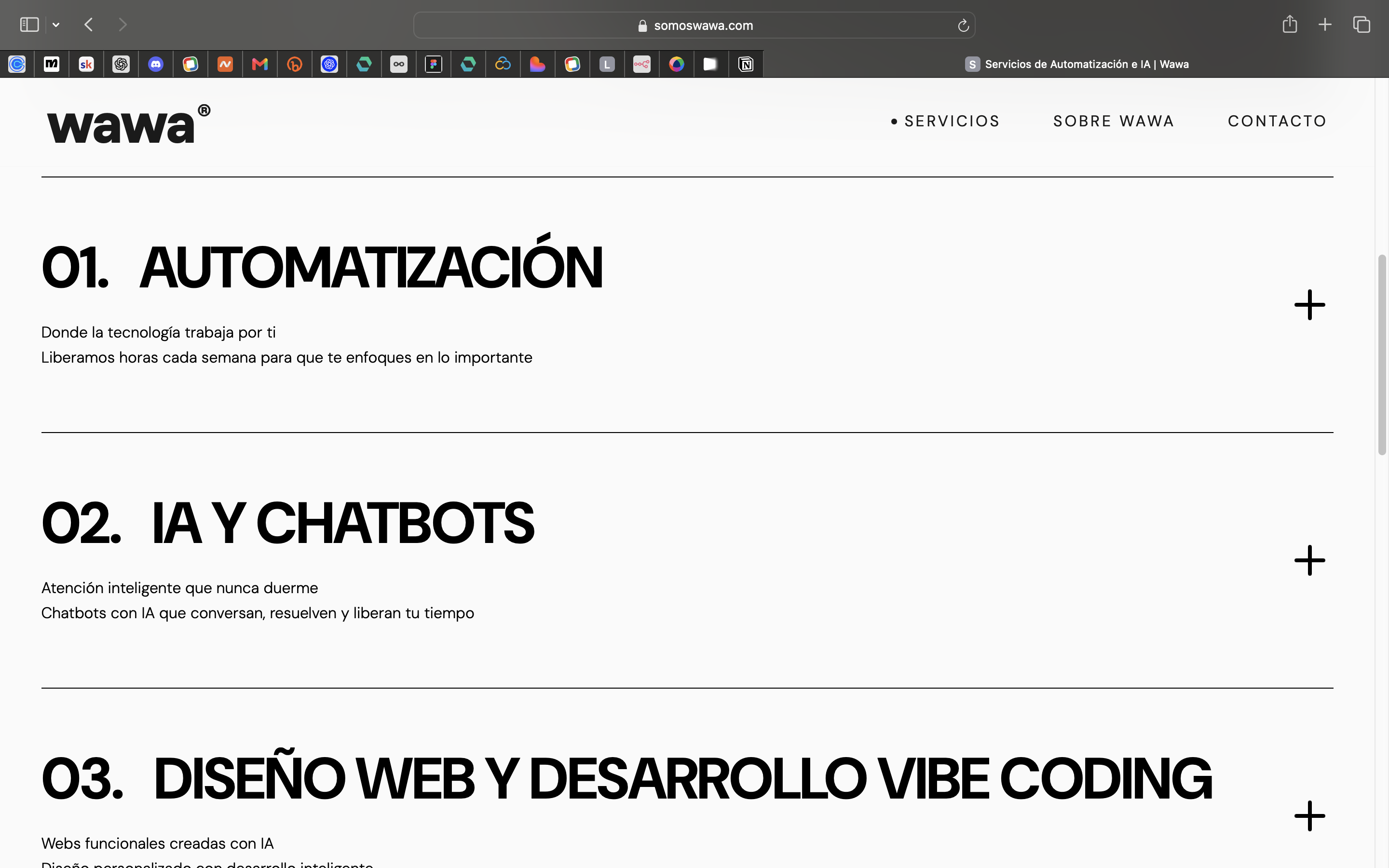Open the Lovable heart pinned tab
Image resolution: width=1389 pixels, height=868 pixels.
click(537, 64)
